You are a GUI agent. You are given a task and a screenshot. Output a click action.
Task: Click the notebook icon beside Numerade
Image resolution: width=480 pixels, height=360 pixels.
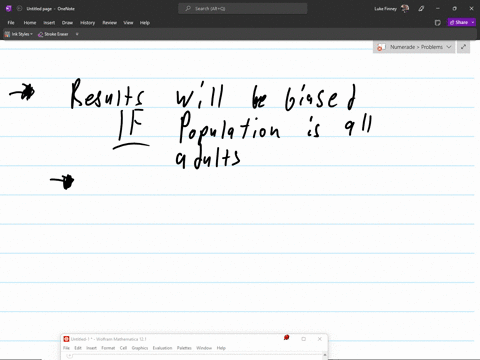(381, 47)
